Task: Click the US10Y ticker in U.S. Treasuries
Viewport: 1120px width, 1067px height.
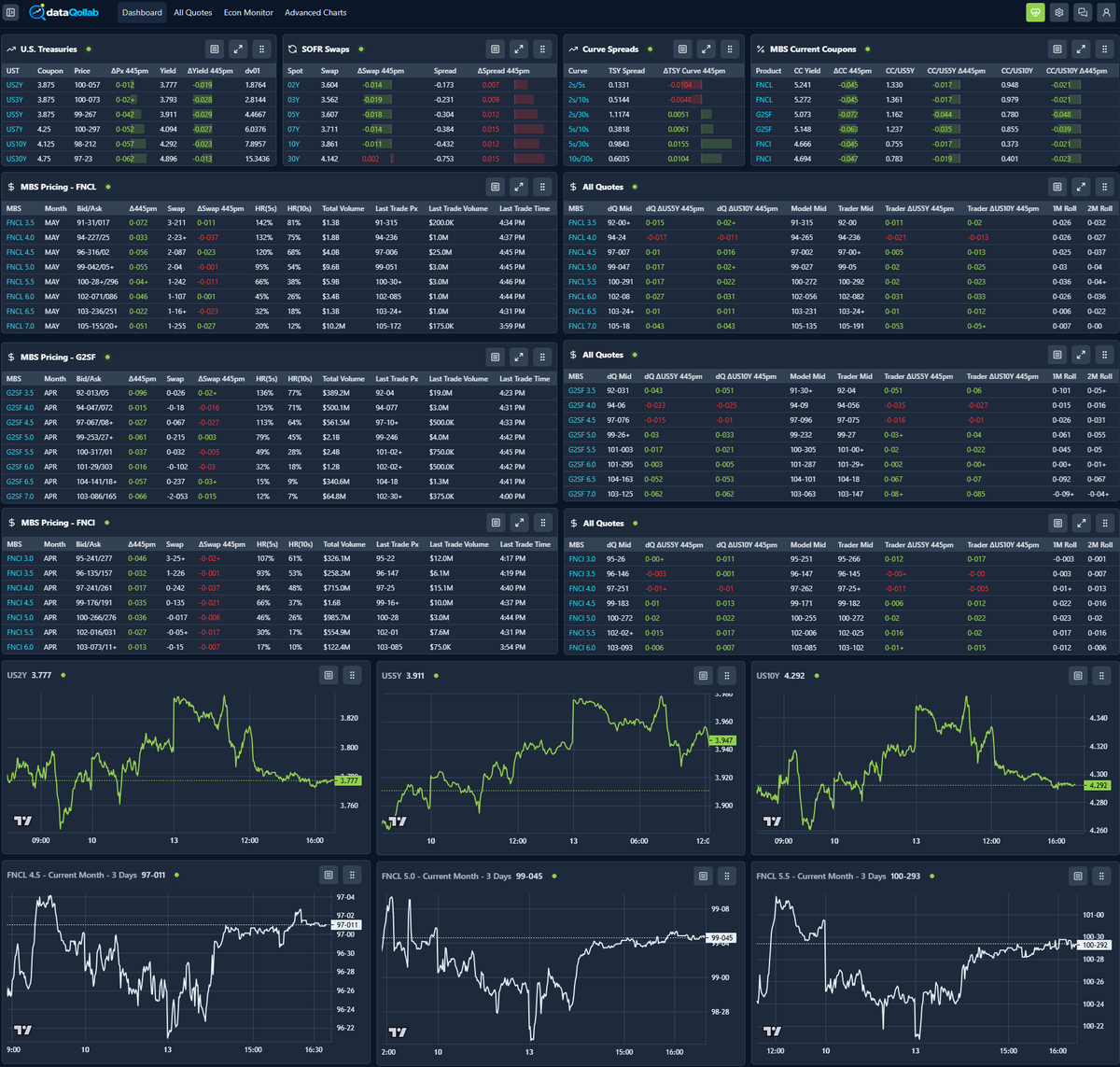Action: pyautogui.click(x=16, y=144)
